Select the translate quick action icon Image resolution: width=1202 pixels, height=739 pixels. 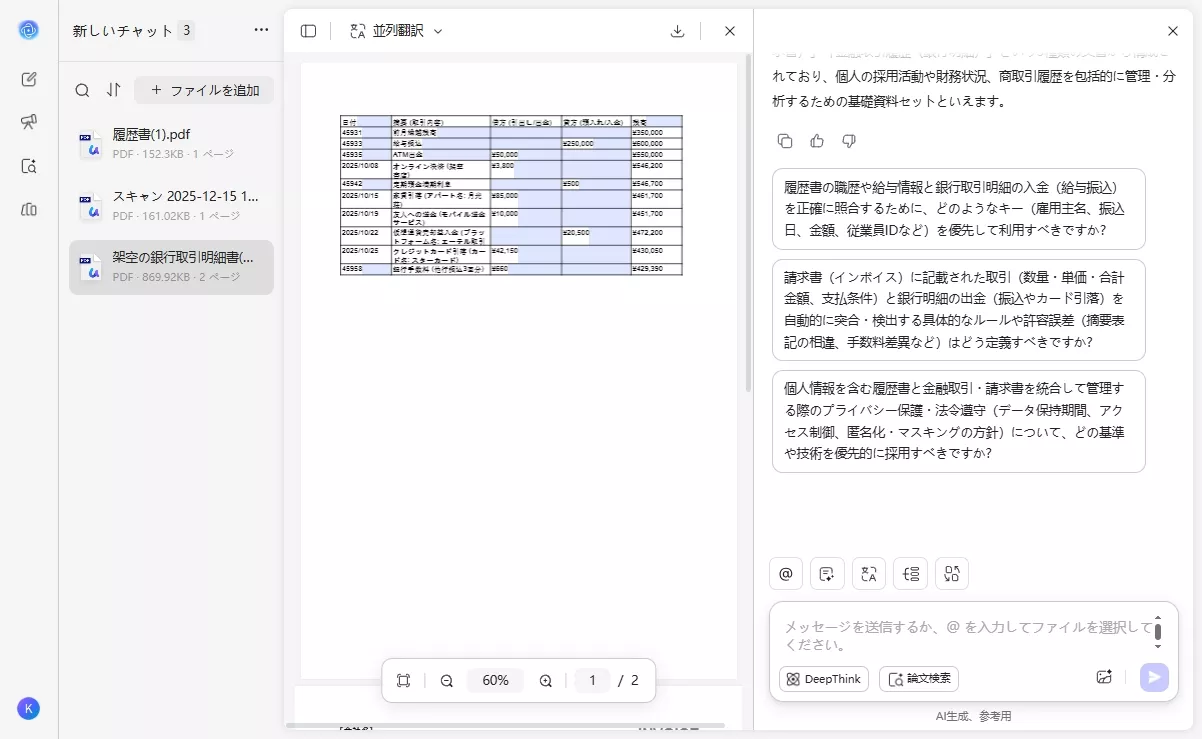868,573
